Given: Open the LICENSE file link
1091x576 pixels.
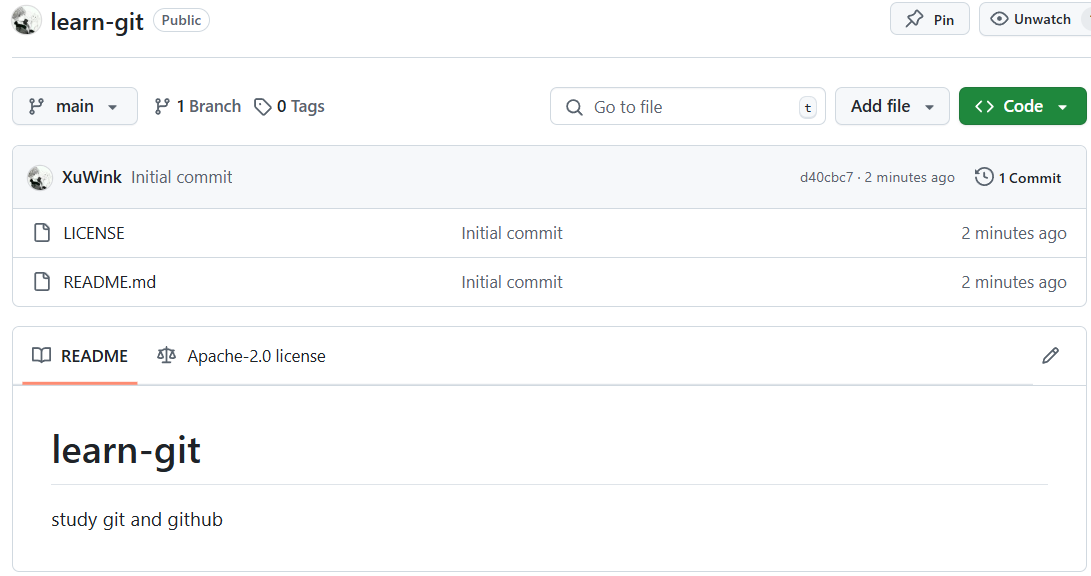Looking at the screenshot, I should (94, 233).
